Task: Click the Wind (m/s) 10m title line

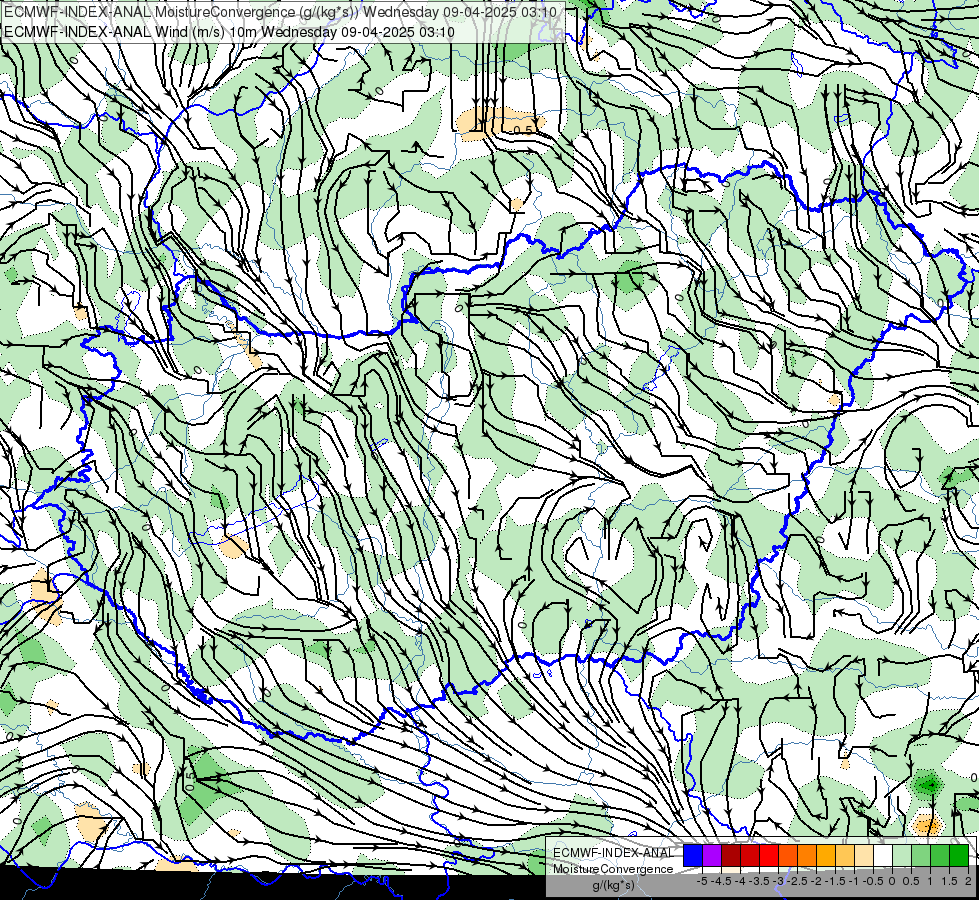Action: pyautogui.click(x=229, y=32)
